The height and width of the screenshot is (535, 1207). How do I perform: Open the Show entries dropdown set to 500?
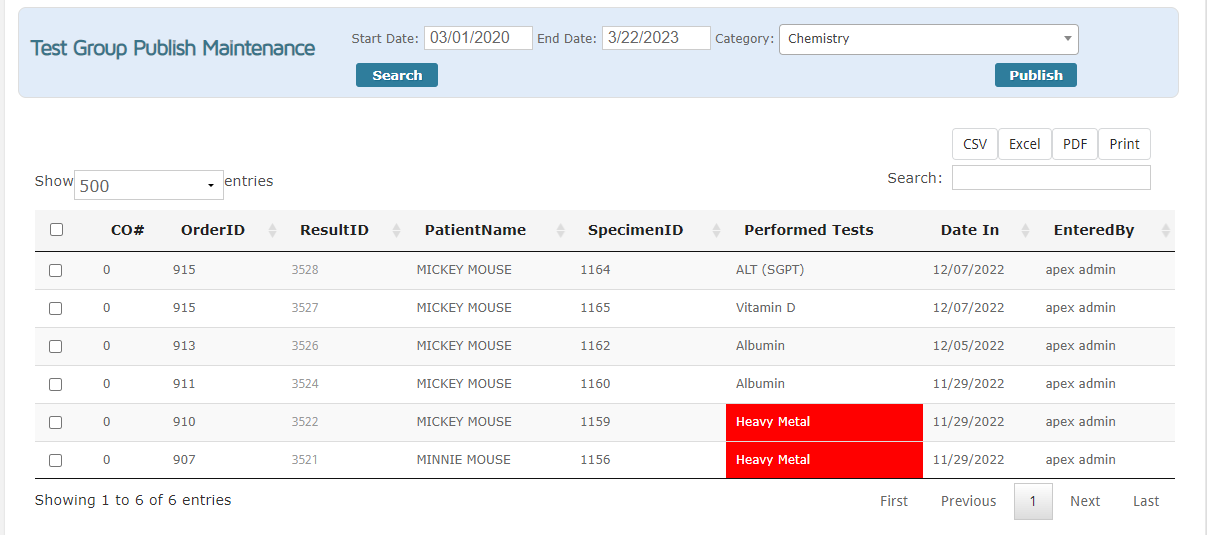(149, 185)
